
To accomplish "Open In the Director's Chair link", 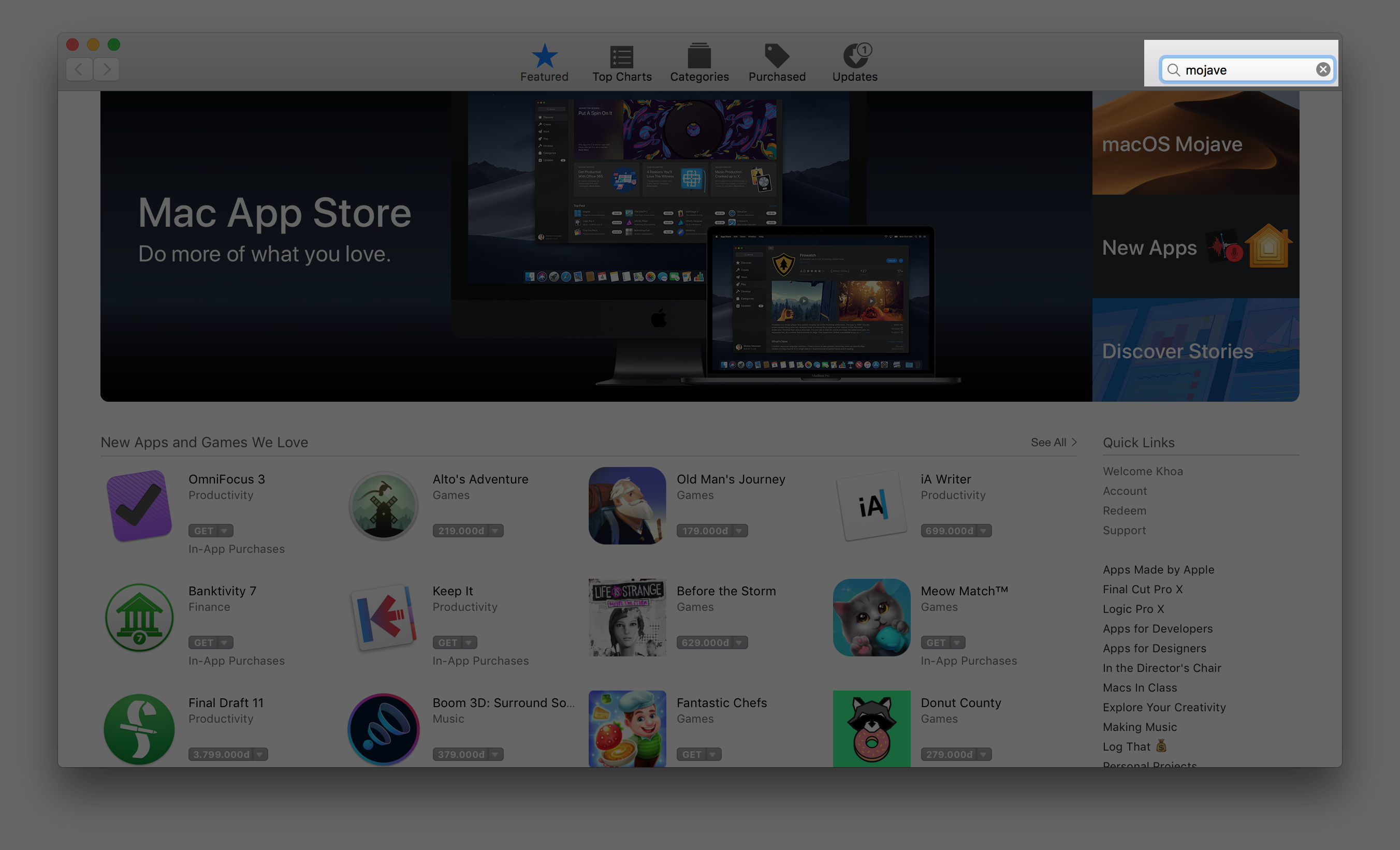I will 1161,668.
